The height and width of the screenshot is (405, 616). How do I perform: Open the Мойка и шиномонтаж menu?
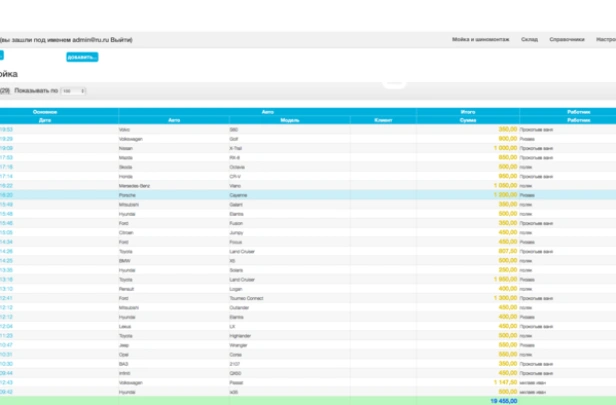479,40
